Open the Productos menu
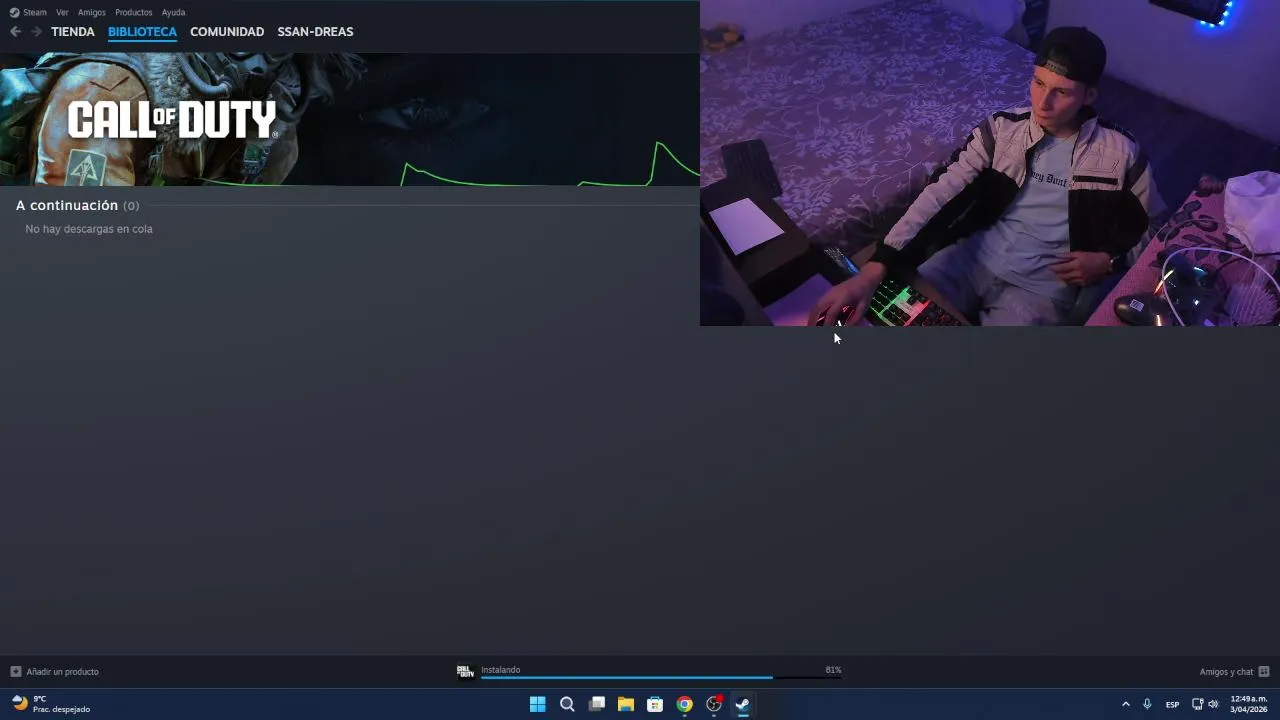Screen dimensions: 1280x720 (134, 12)
